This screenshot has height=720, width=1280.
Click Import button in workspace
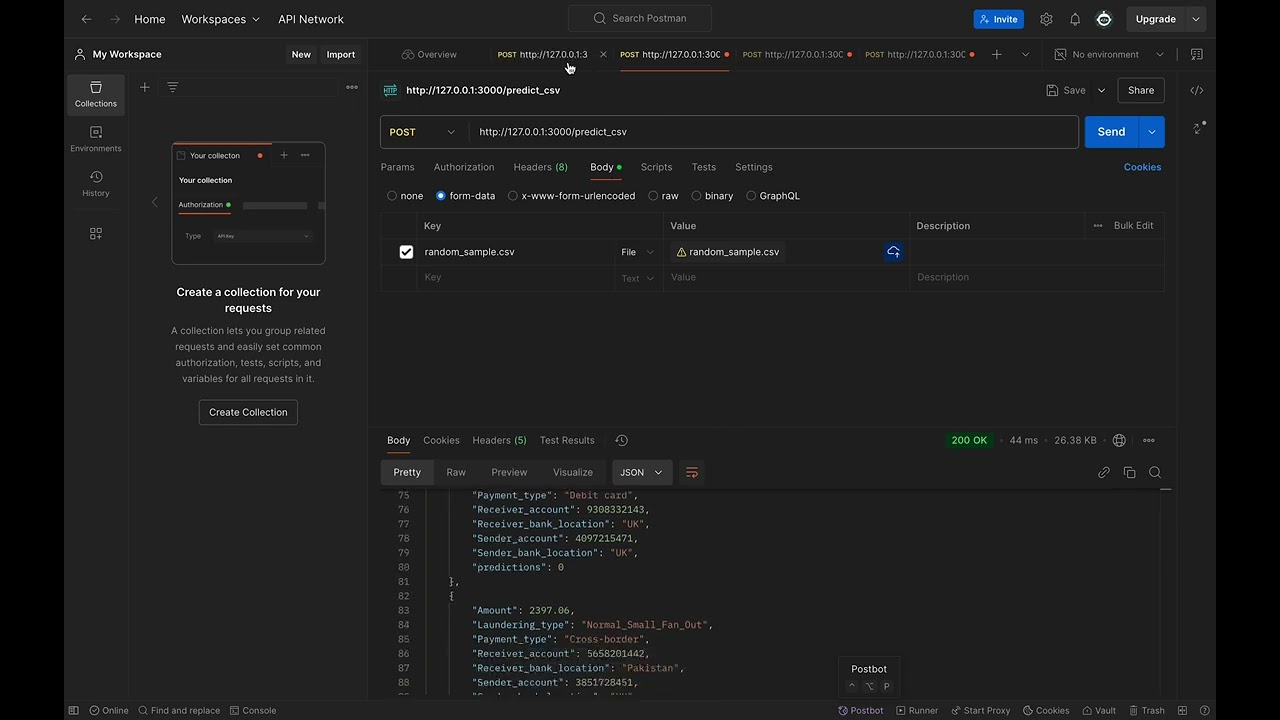point(341,54)
